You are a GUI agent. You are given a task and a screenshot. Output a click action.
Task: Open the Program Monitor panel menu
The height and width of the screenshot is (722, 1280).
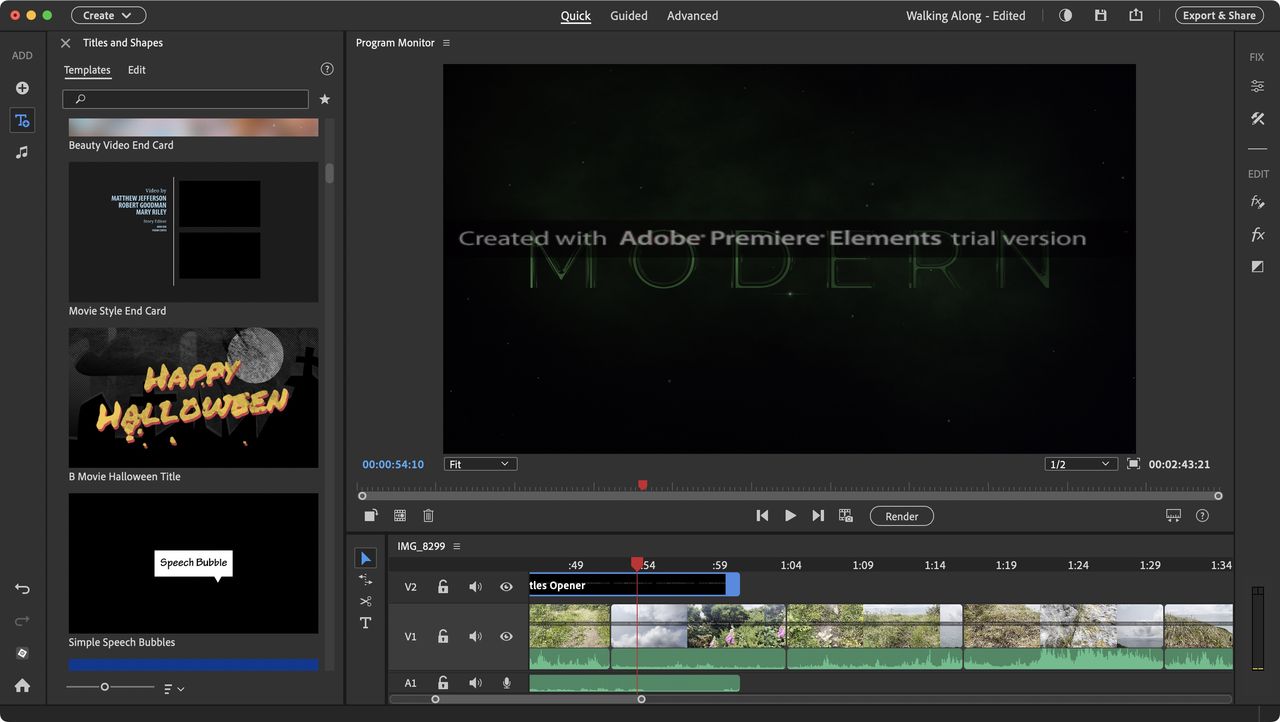[x=446, y=43]
